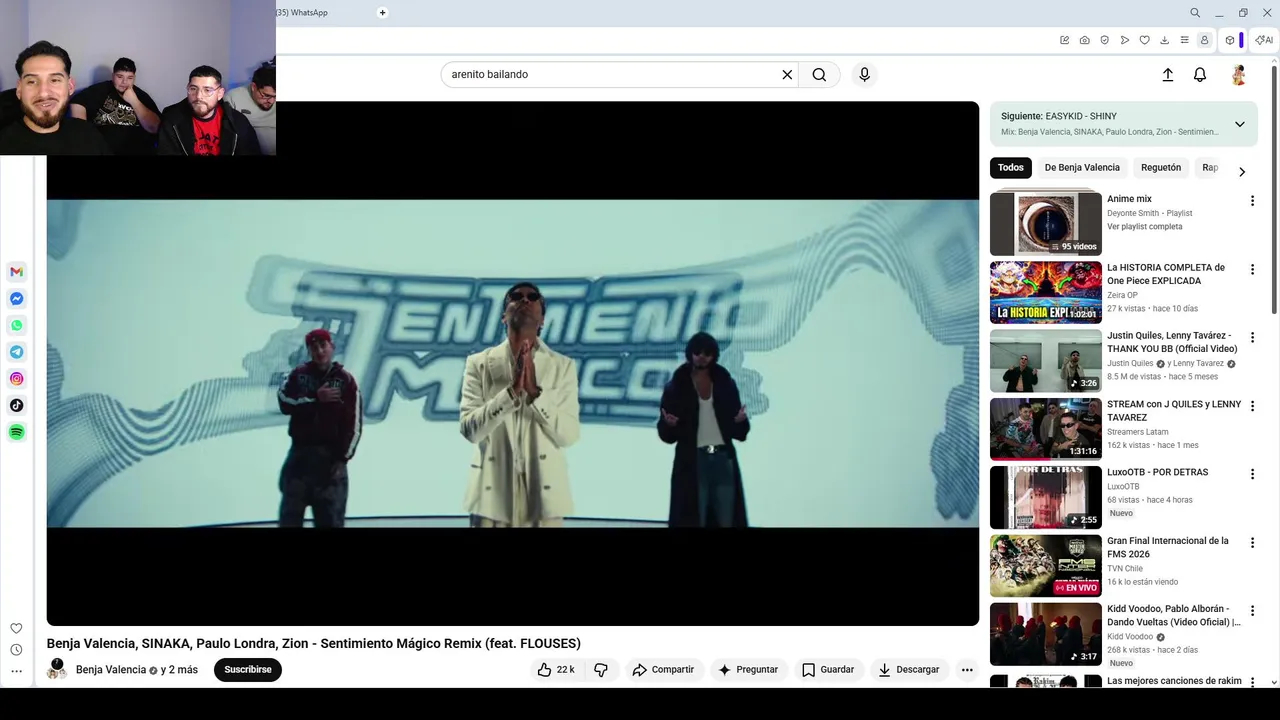Open Messenger in the browser sidebar
The width and height of the screenshot is (1280, 720).
(x=16, y=299)
